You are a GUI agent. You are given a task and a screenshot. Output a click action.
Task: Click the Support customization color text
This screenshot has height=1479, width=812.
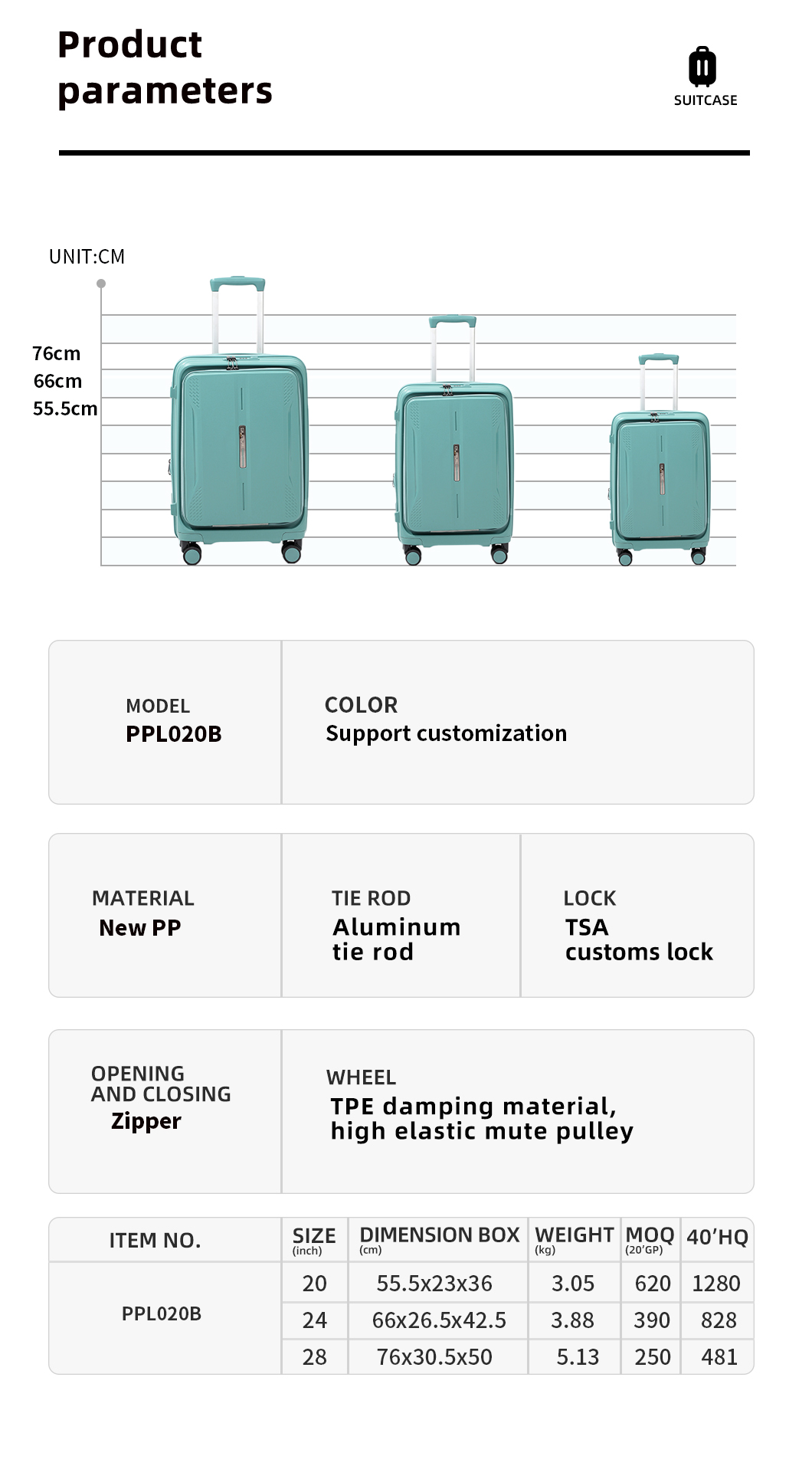pyautogui.click(x=446, y=733)
